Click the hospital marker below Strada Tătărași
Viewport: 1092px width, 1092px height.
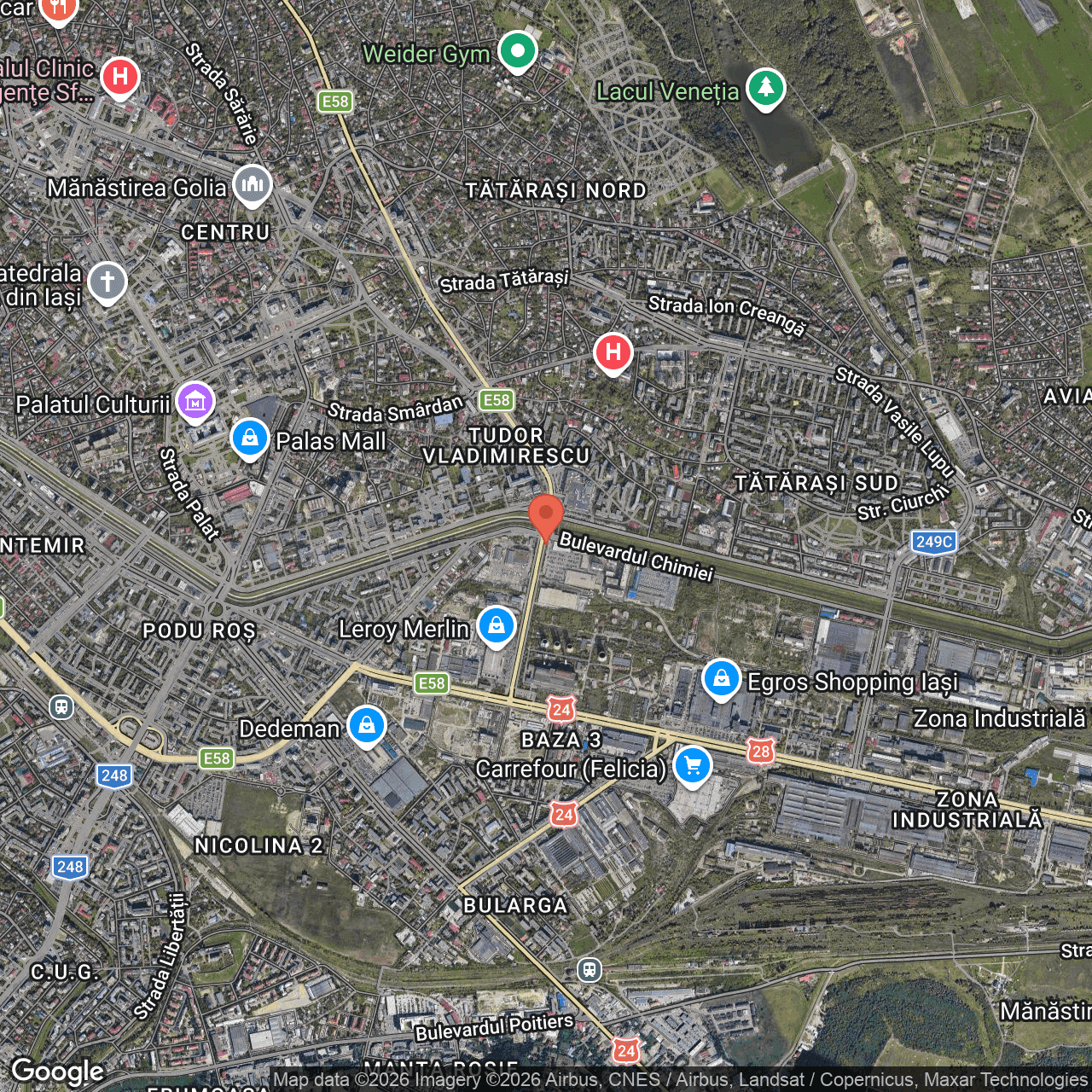pos(613,352)
